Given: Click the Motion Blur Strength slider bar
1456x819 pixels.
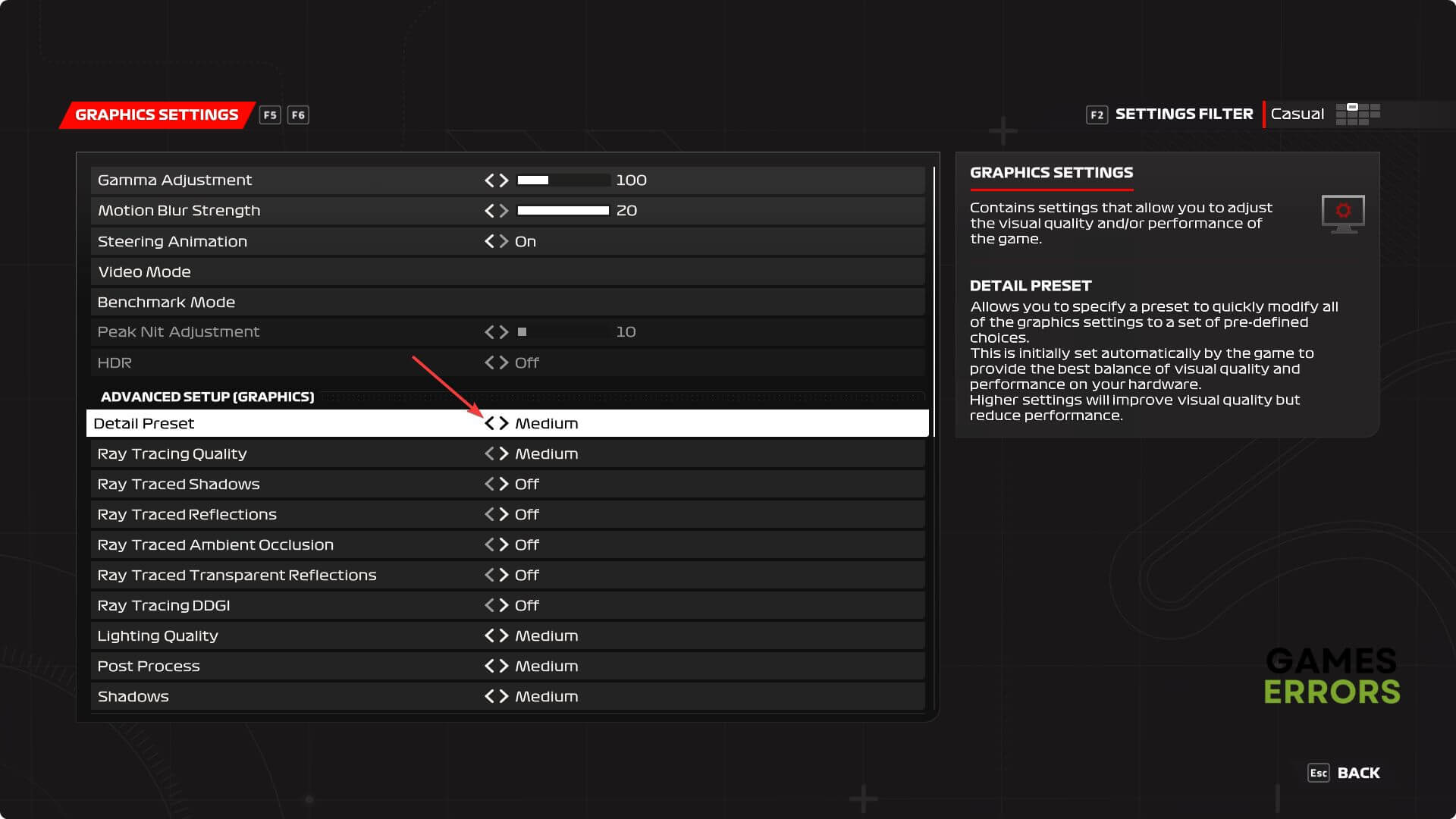Looking at the screenshot, I should click(563, 211).
